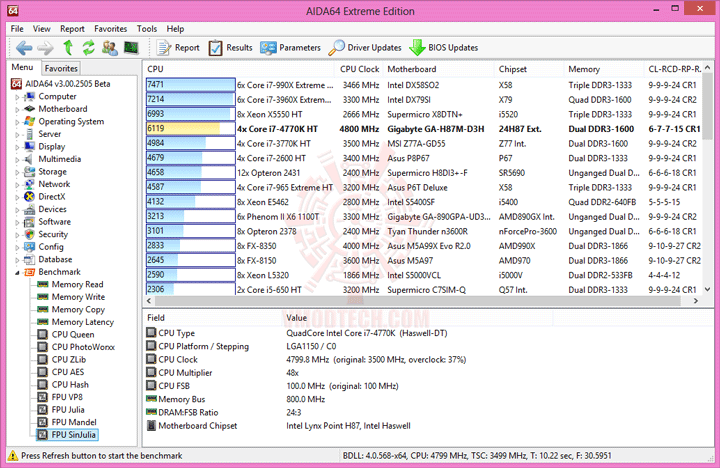This screenshot has height=468, width=720.
Task: Click the 12x Opteron 2431 row
Action: (x=423, y=173)
